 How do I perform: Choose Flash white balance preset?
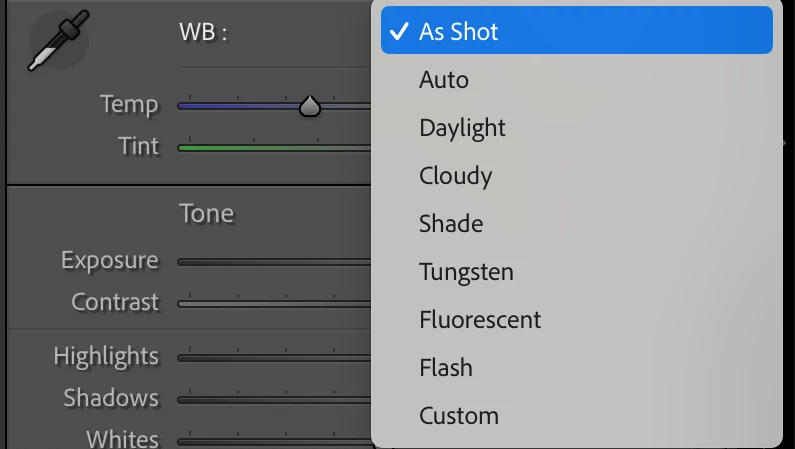coord(445,368)
